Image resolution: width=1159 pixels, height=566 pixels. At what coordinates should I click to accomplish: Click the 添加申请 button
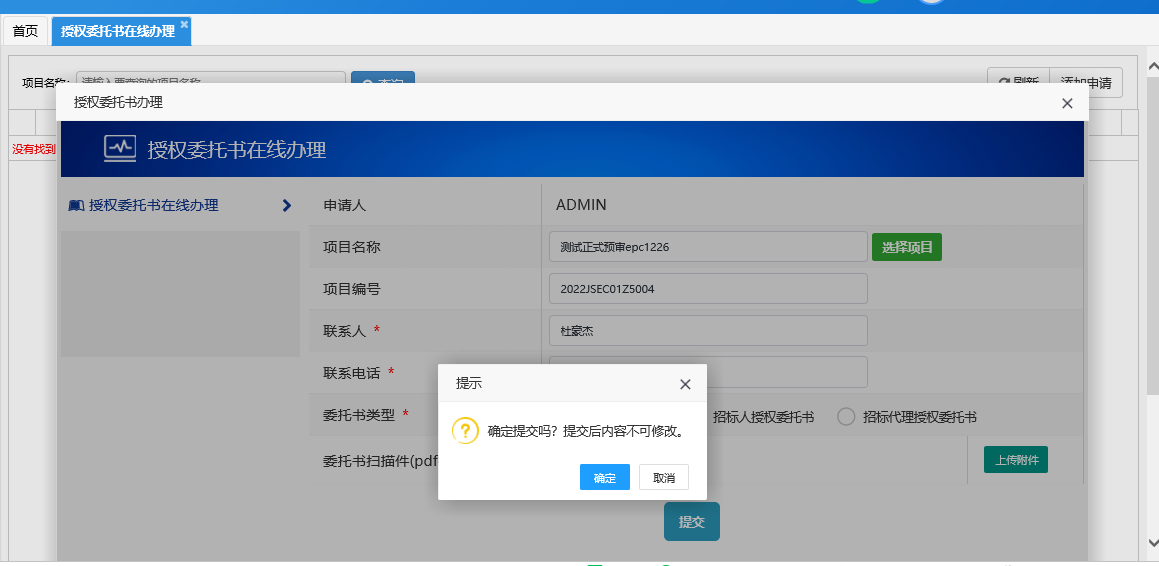click(1086, 83)
